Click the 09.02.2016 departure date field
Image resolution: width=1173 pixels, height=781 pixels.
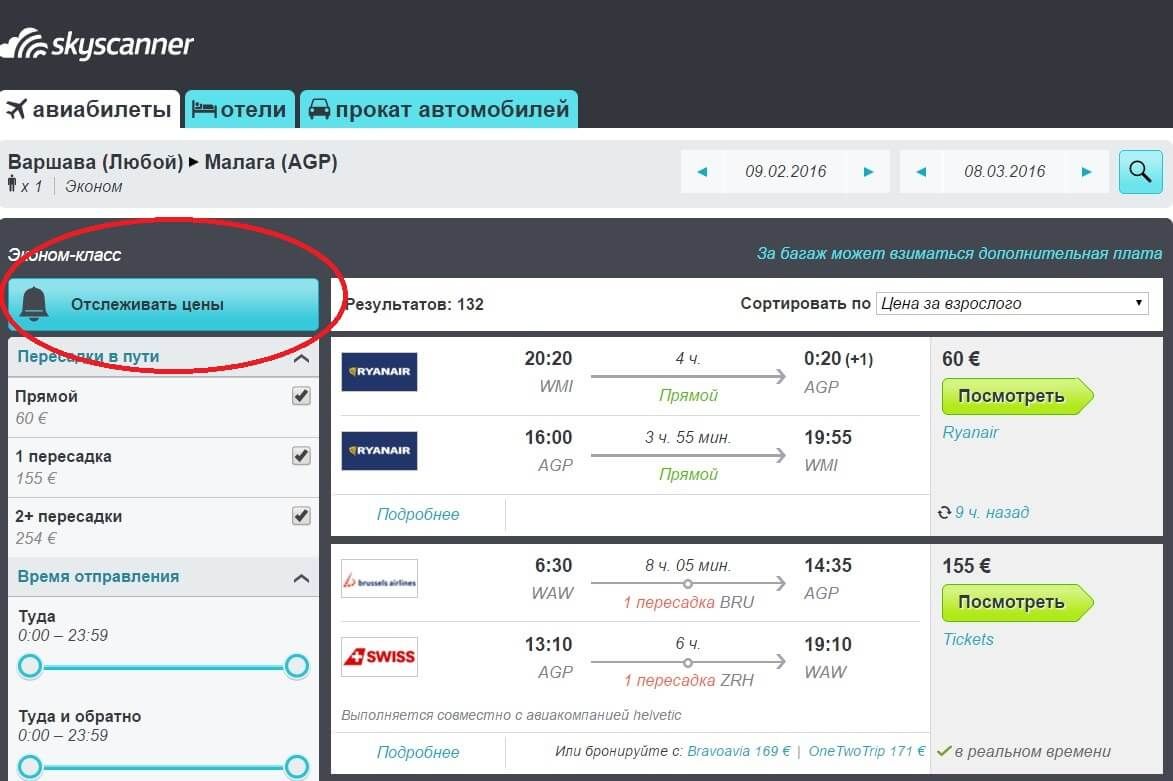coord(785,172)
